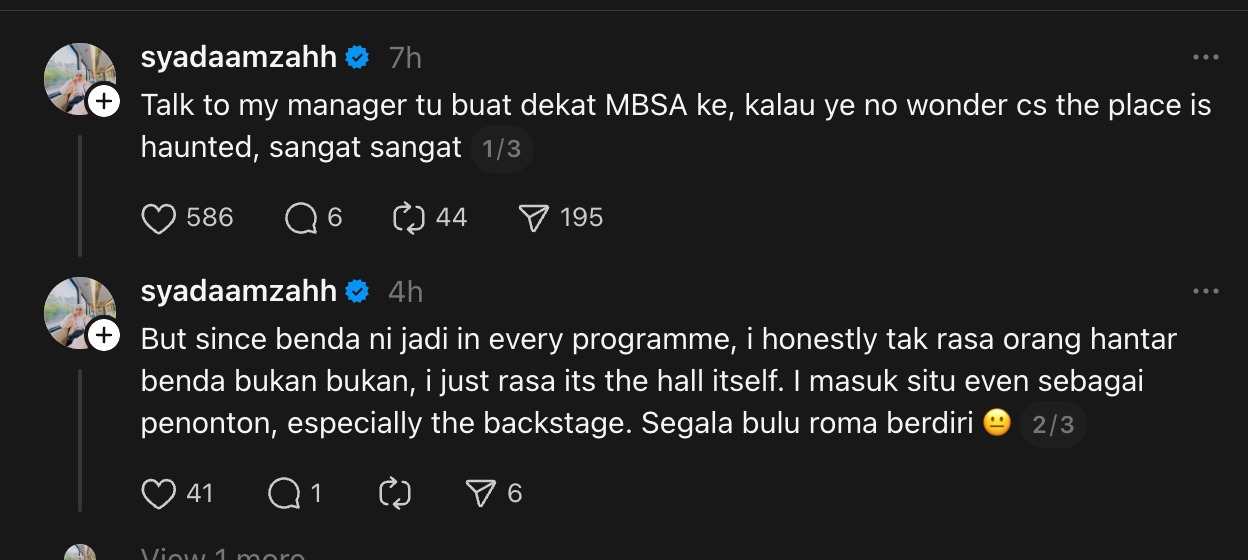Click the 4h timestamp on second post
This screenshot has height=560, width=1248.
[405, 292]
